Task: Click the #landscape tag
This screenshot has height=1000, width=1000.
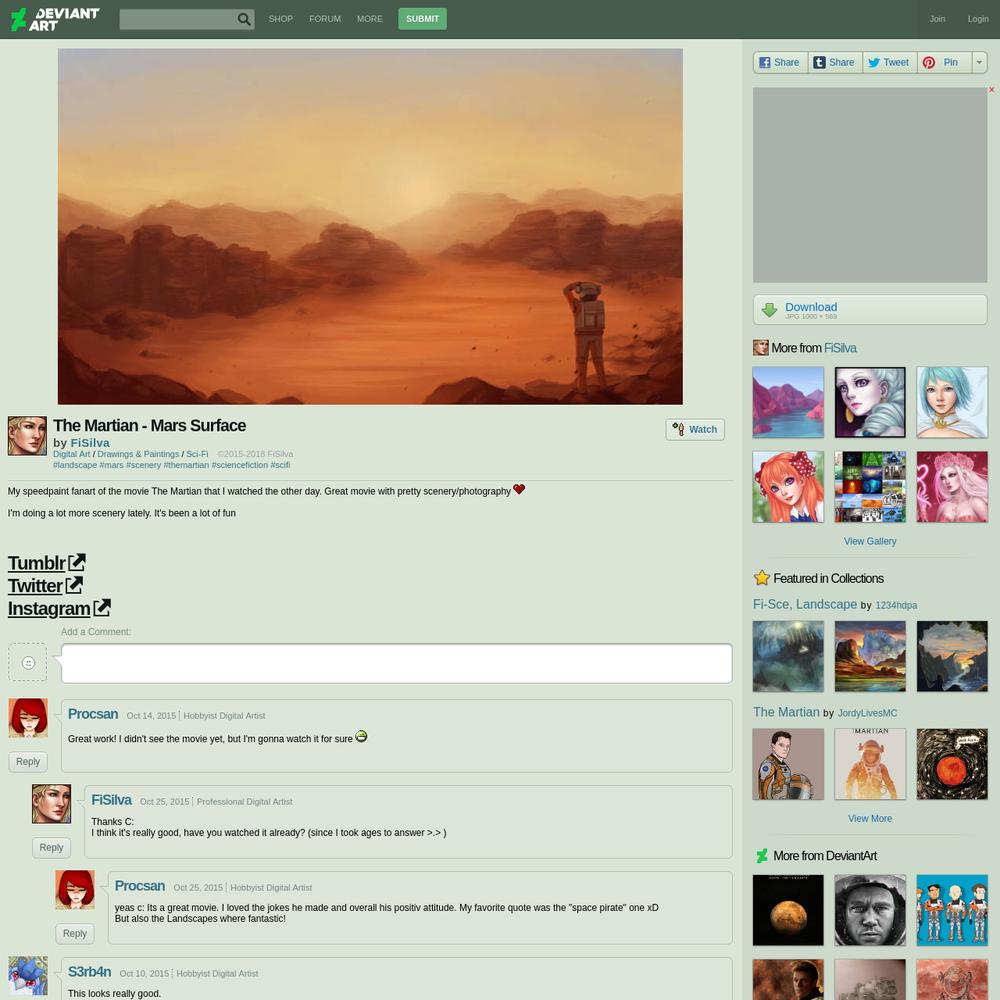Action: pos(75,465)
